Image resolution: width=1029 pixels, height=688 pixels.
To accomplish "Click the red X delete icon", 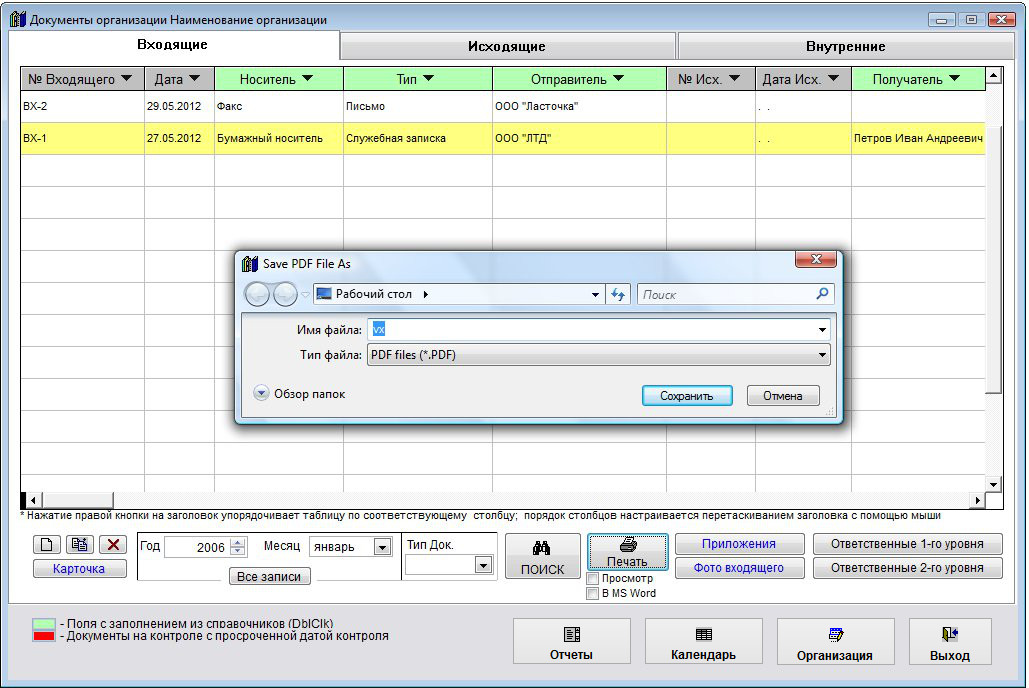I will tap(112, 545).
